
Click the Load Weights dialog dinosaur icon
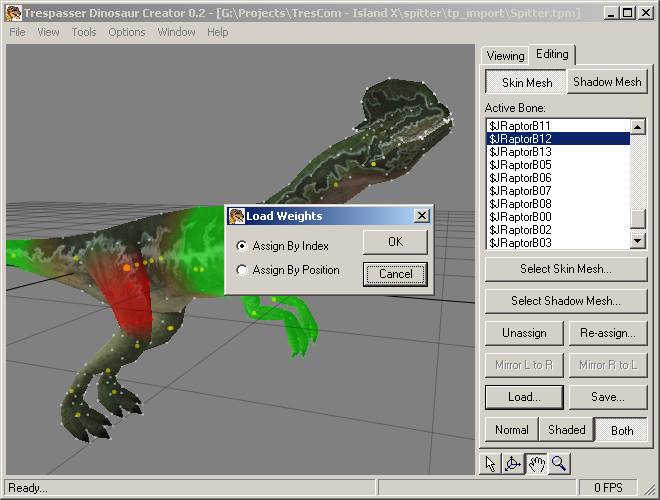click(x=237, y=216)
